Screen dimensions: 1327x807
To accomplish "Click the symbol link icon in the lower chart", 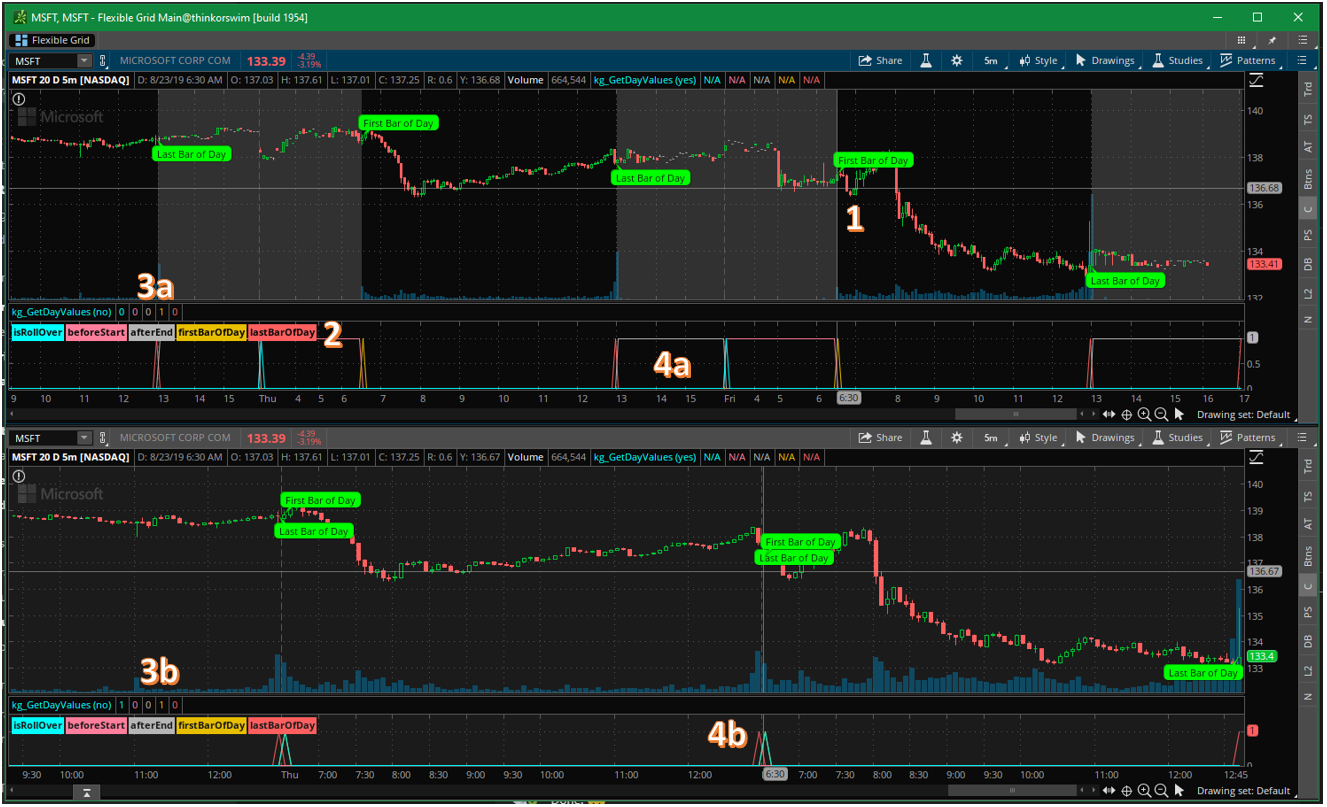I will click(x=102, y=438).
